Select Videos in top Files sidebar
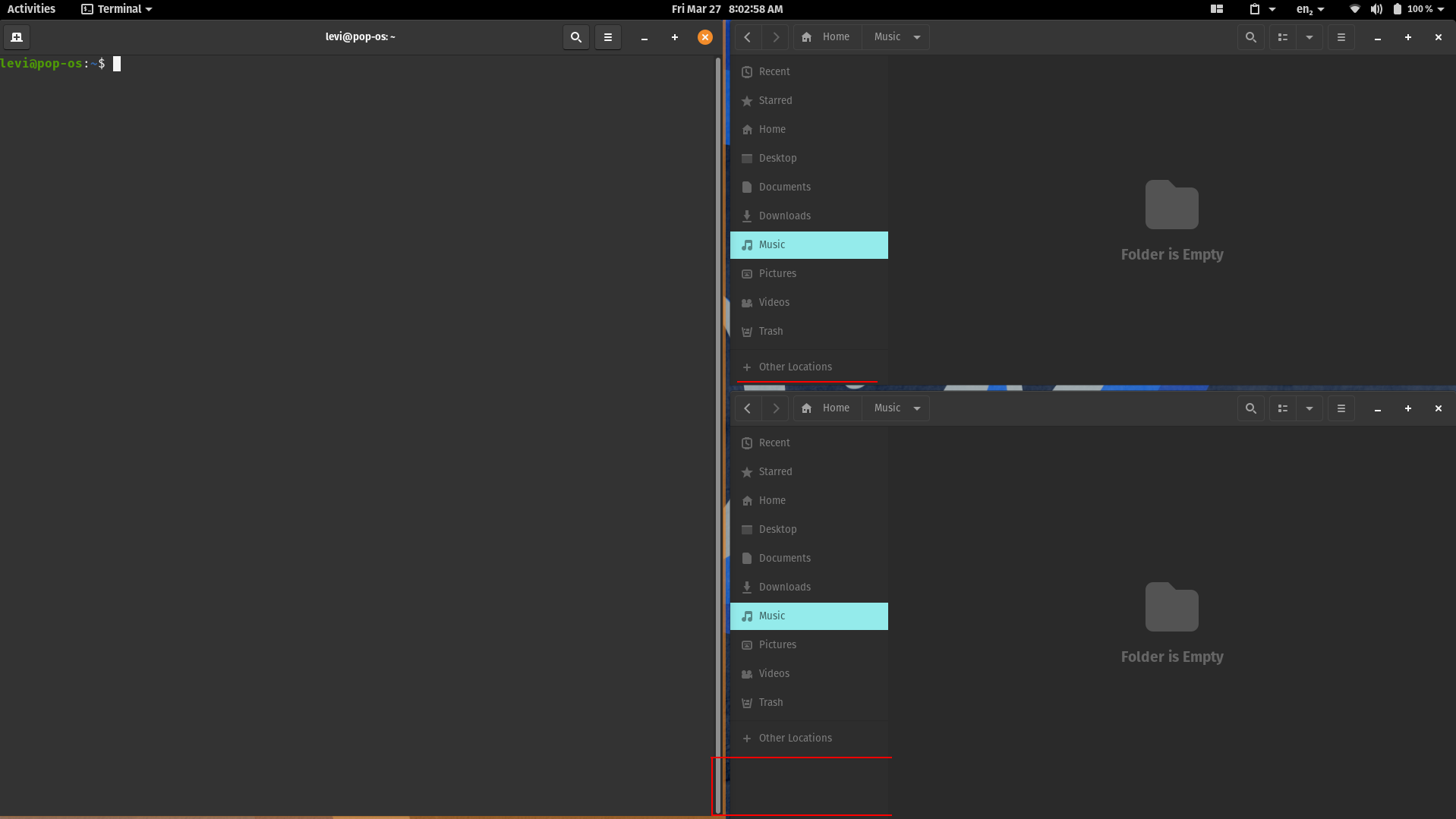The width and height of the screenshot is (1456, 819). tap(809, 303)
